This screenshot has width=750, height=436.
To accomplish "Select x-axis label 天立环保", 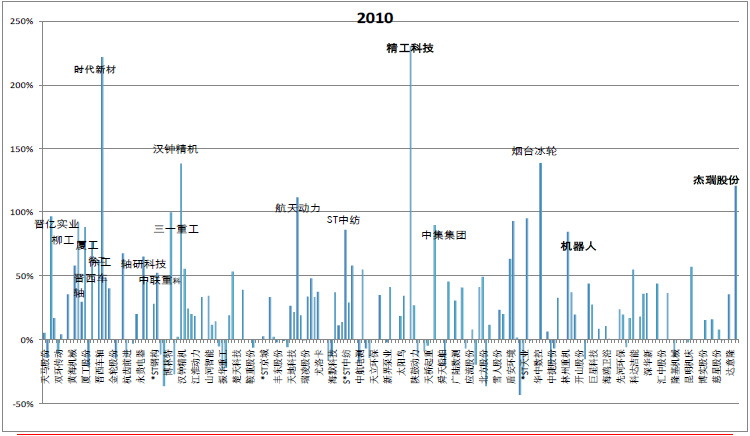I will [374, 367].
